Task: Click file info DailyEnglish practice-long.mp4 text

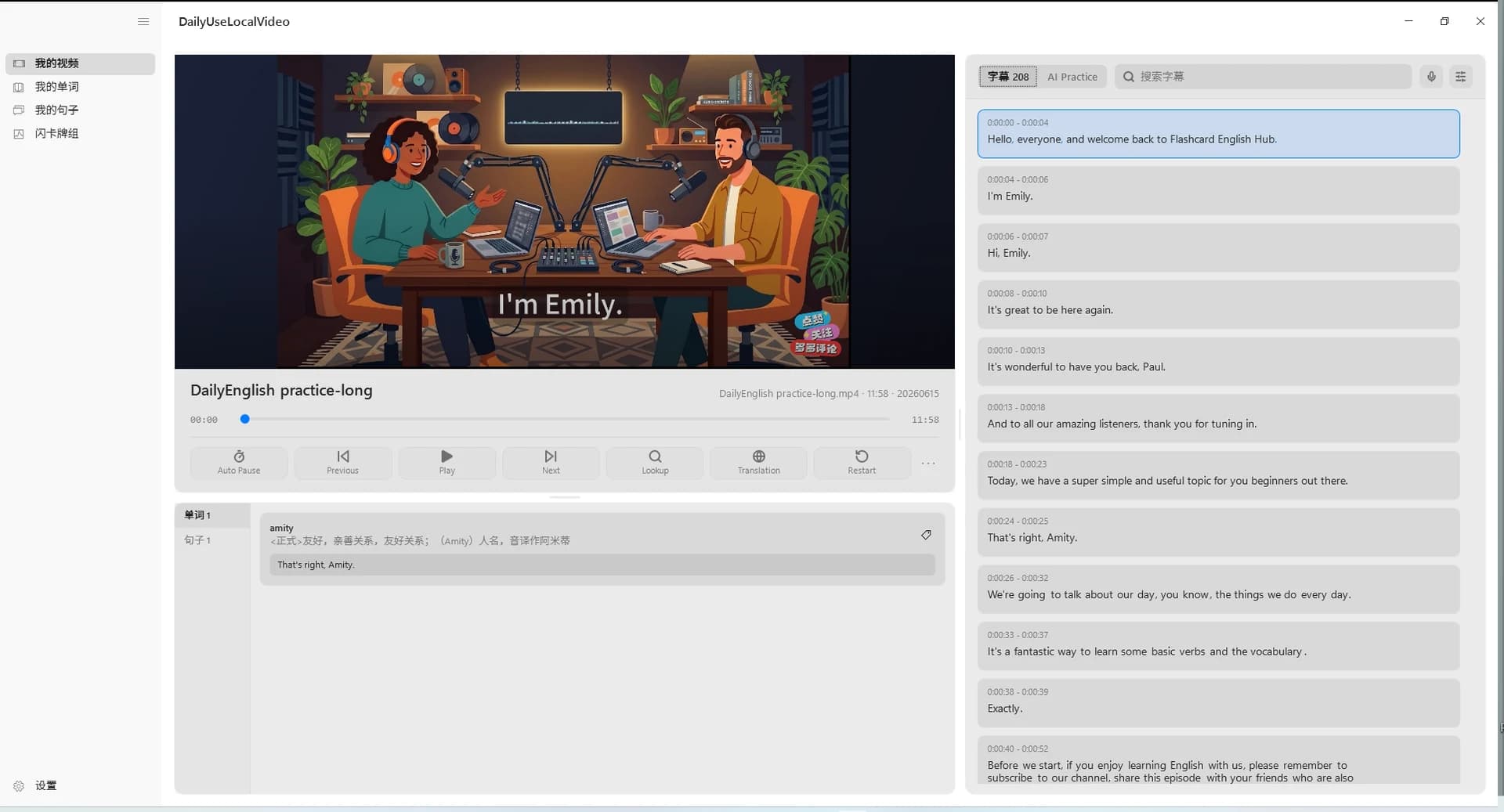Action: (x=829, y=394)
